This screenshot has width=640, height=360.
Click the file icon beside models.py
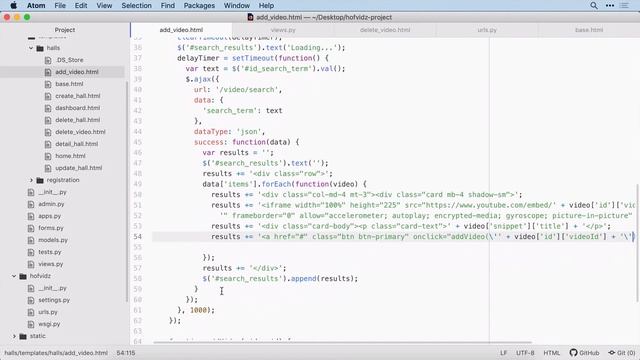coord(31,240)
